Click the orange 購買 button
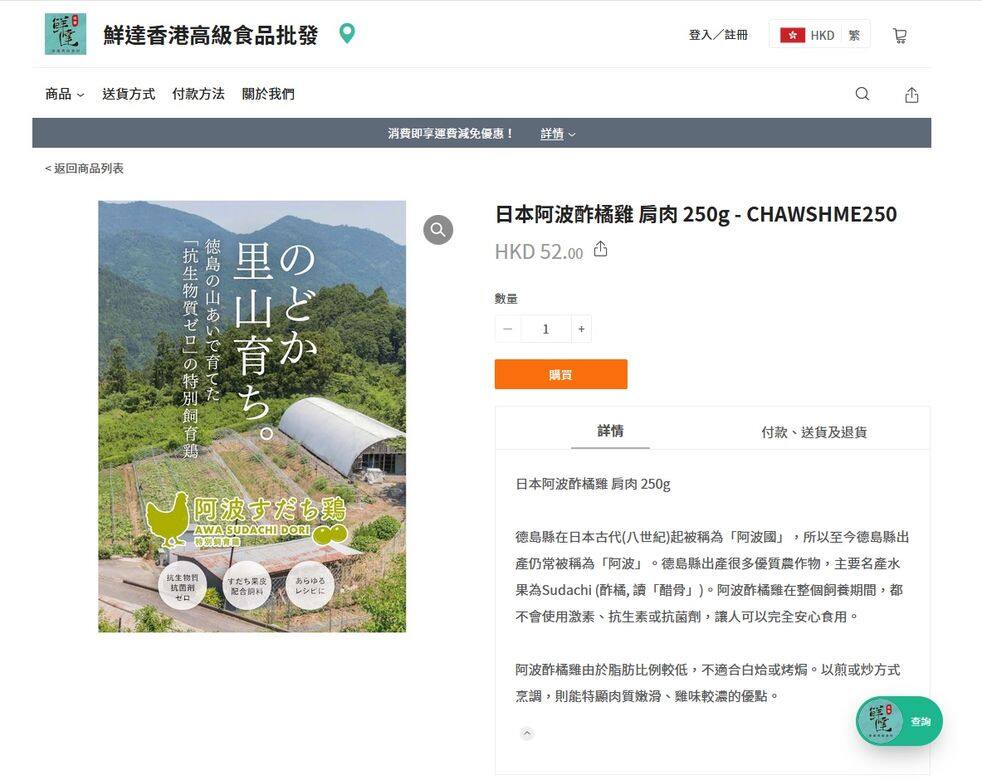Viewport: 982px width, 780px height. click(x=561, y=374)
